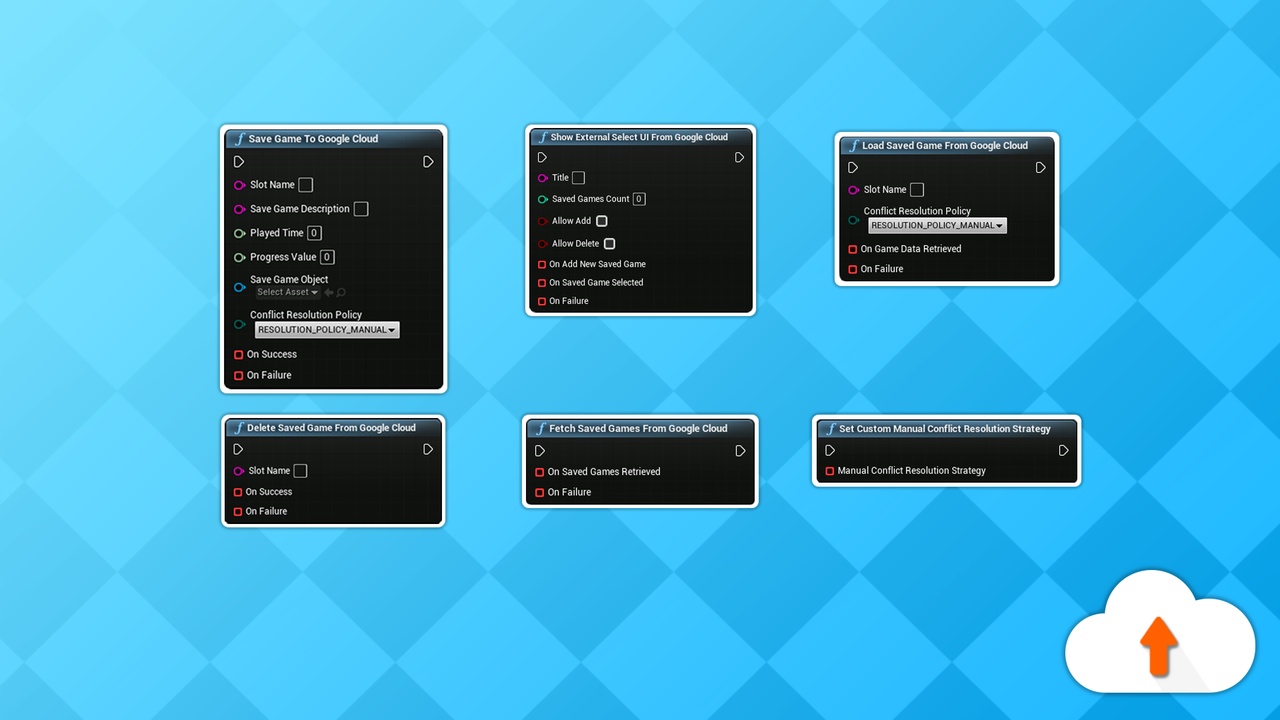Click Conflict Resolution Policy pin in Load Saved Game

(x=853, y=220)
